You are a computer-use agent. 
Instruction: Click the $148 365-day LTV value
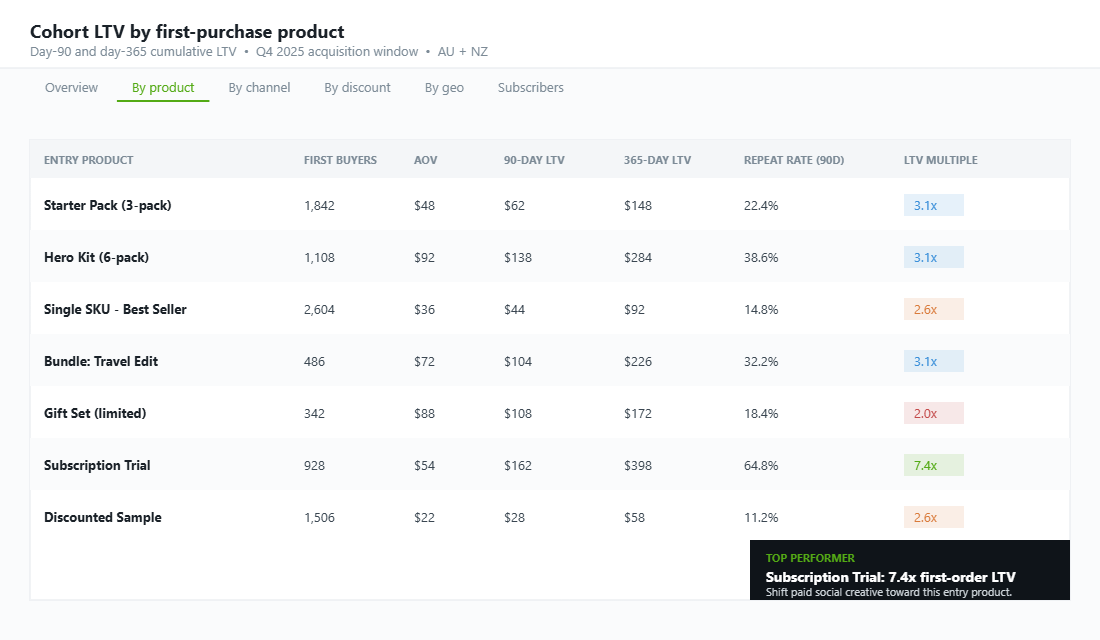pos(638,206)
